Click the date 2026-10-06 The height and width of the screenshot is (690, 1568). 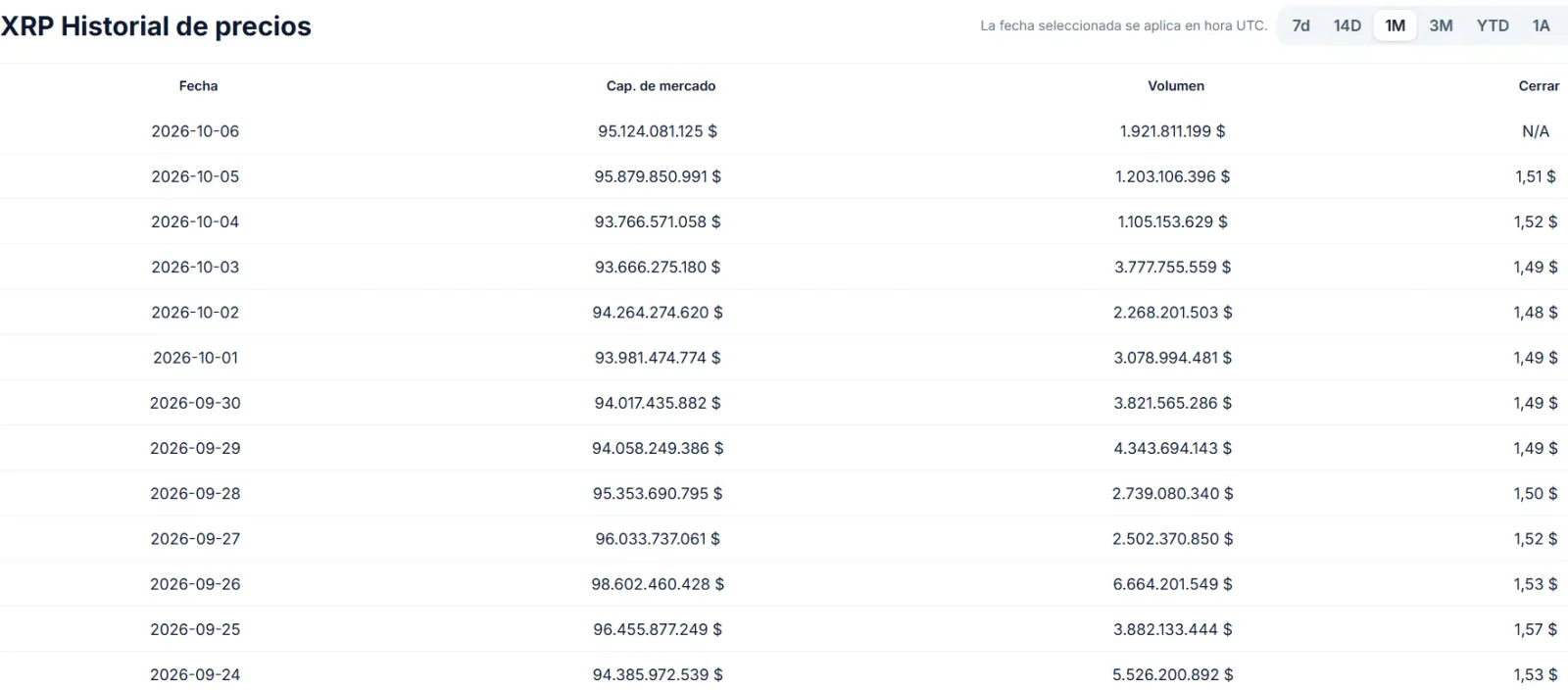pyautogui.click(x=195, y=131)
